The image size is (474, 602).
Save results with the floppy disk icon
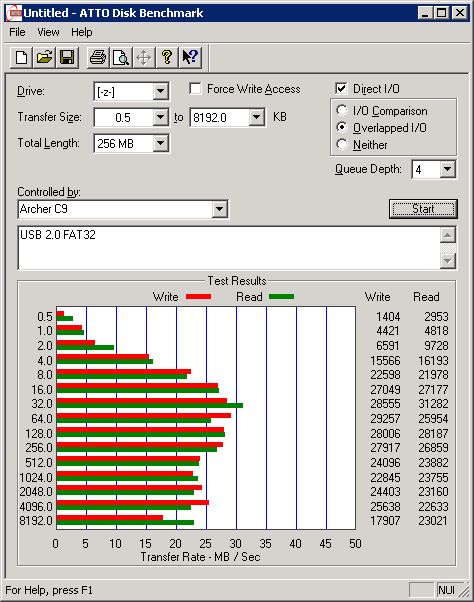pos(67,58)
